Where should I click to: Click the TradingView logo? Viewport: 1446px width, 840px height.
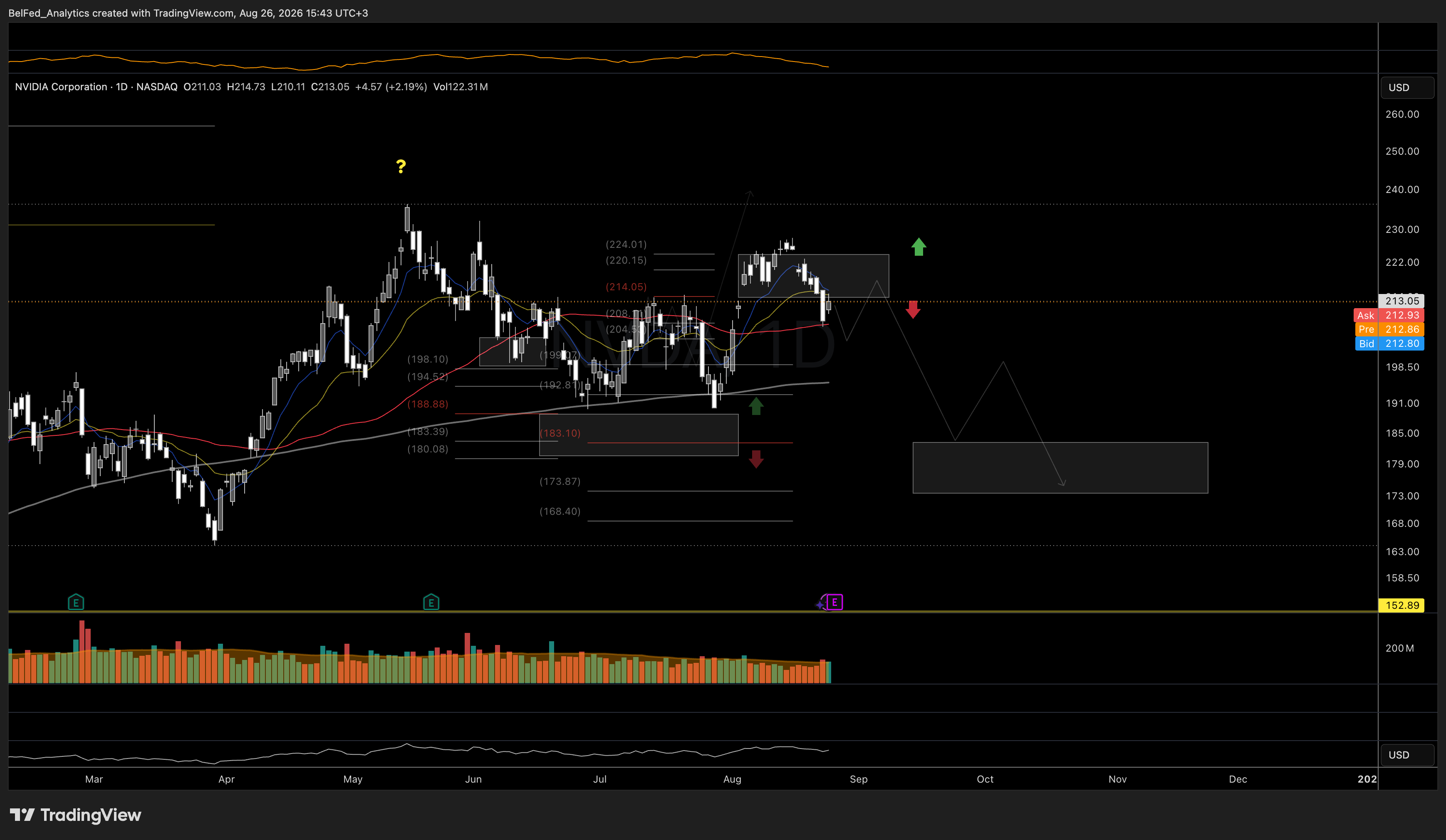[x=75, y=815]
